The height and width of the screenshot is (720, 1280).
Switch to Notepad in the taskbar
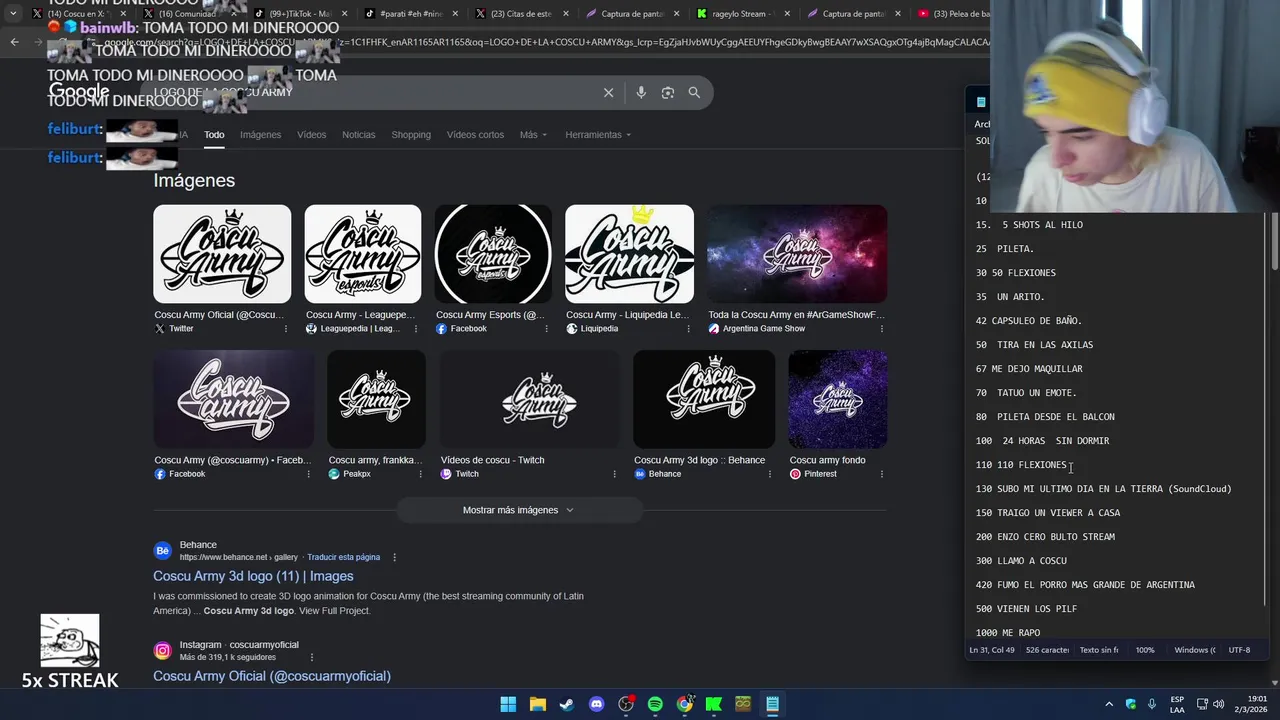click(x=772, y=704)
